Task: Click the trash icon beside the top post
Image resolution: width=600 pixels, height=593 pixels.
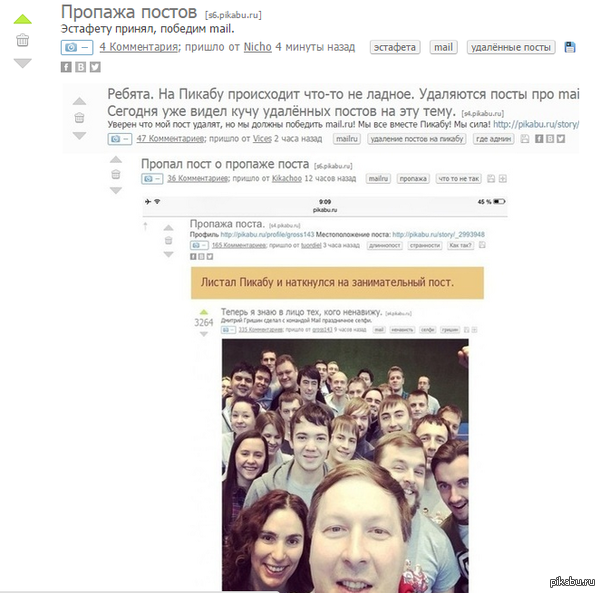Action: [x=23, y=40]
